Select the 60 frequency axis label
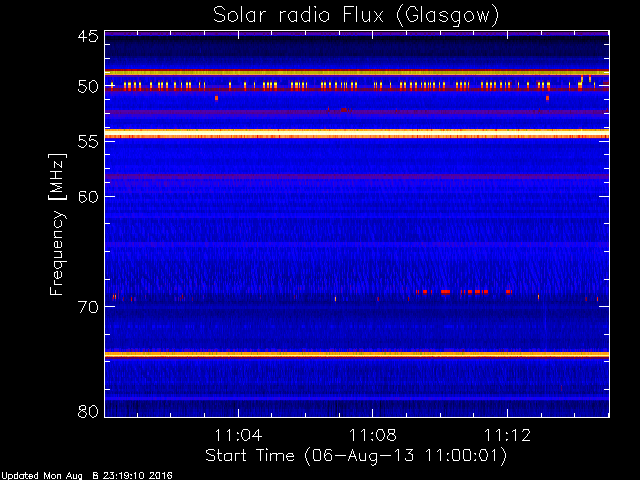 click(x=88, y=197)
